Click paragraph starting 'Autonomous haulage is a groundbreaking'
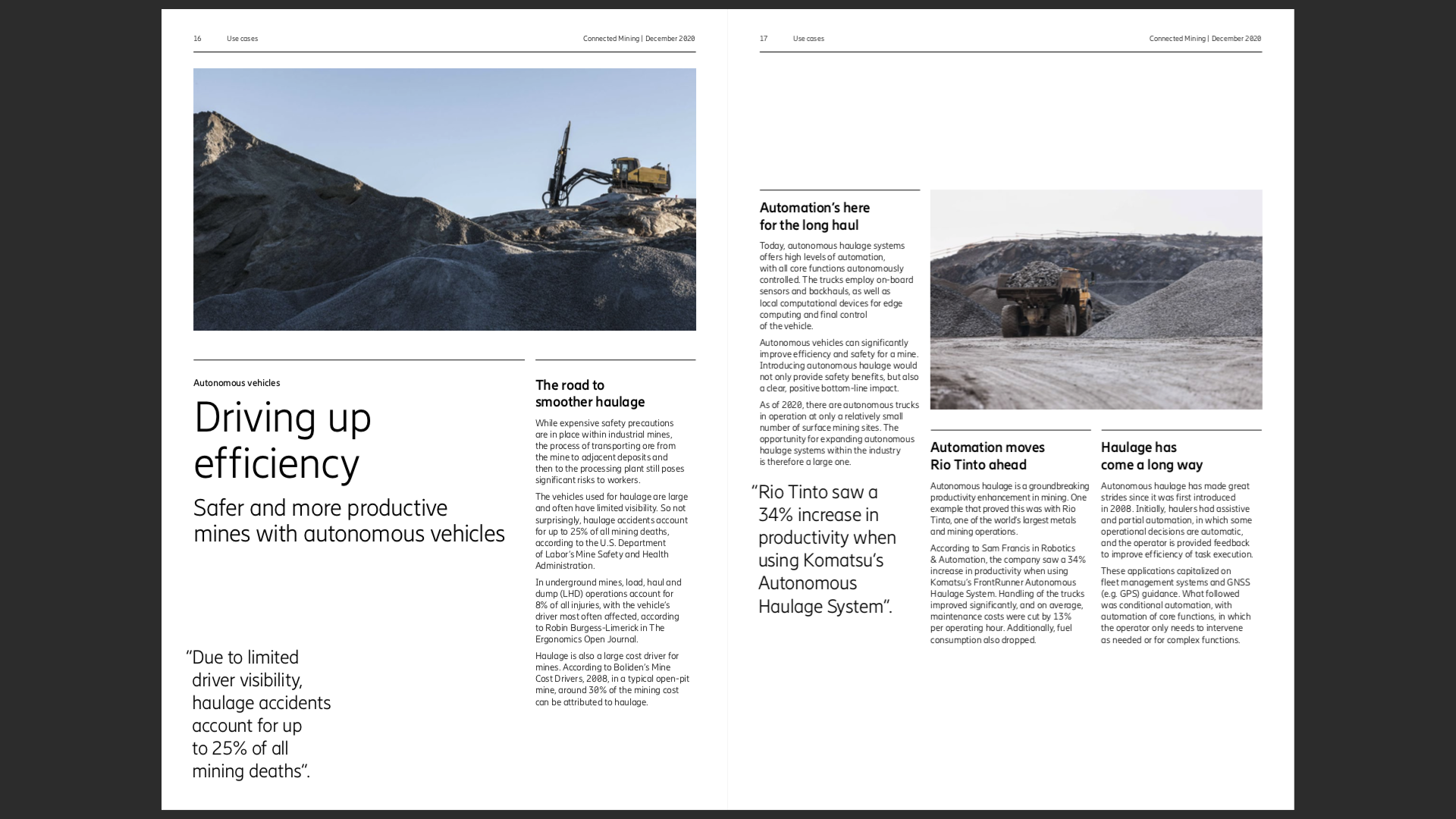1456x819 pixels. click(x=1009, y=509)
